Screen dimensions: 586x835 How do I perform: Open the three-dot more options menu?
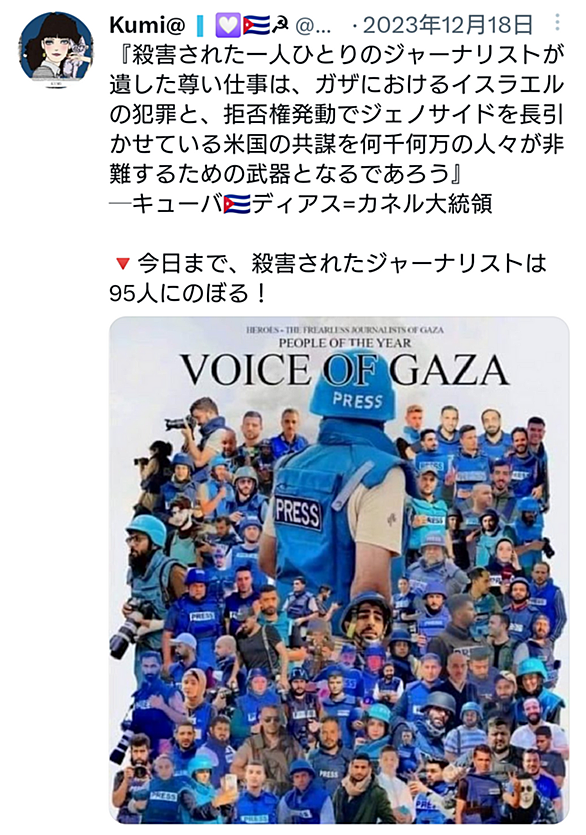click(x=557, y=22)
